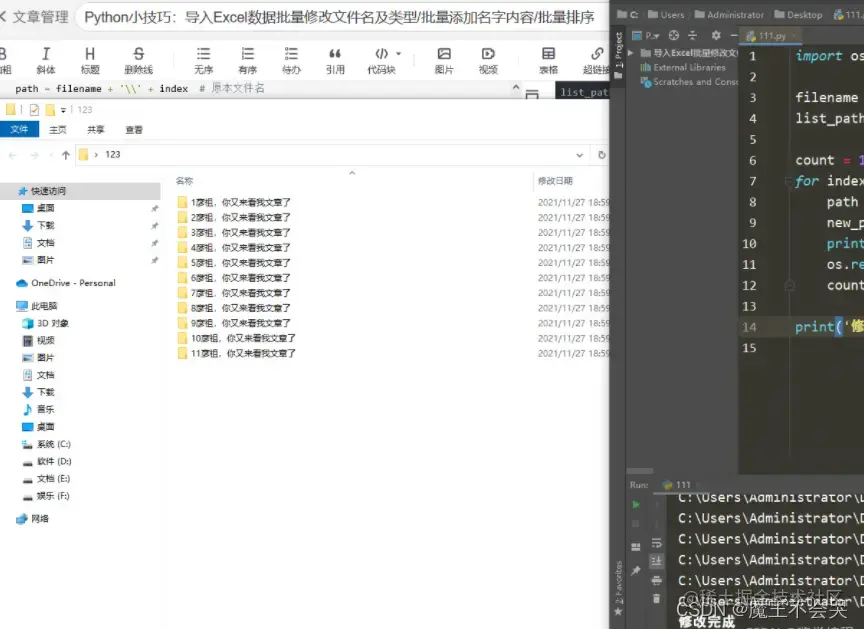Expand 导入Excel批量修改 project folder
The height and width of the screenshot is (629, 864).
click(631, 53)
